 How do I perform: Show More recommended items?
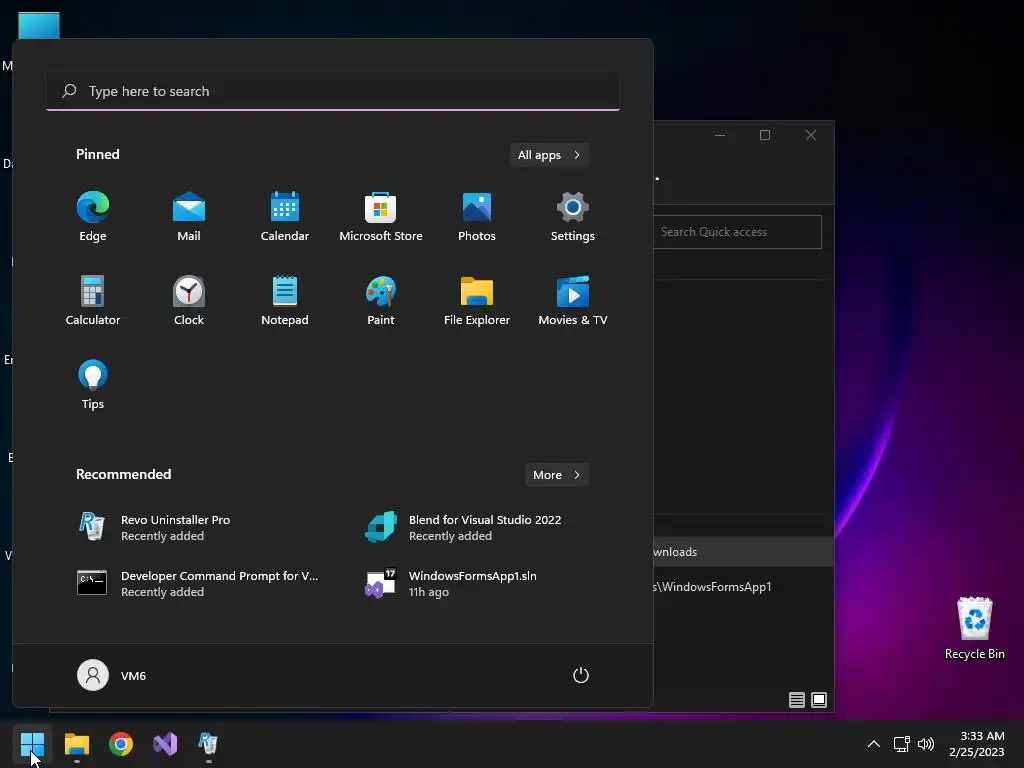coord(557,475)
